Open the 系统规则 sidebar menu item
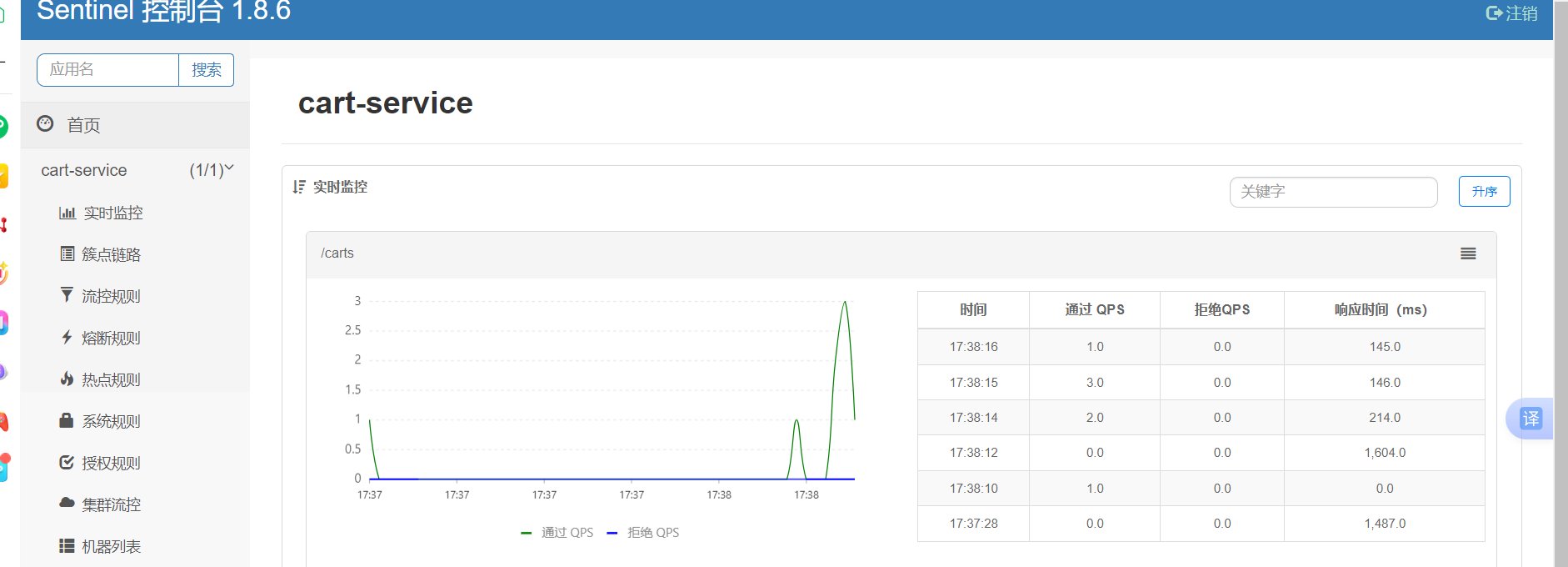Screen dimensions: 1568x567 135,421
